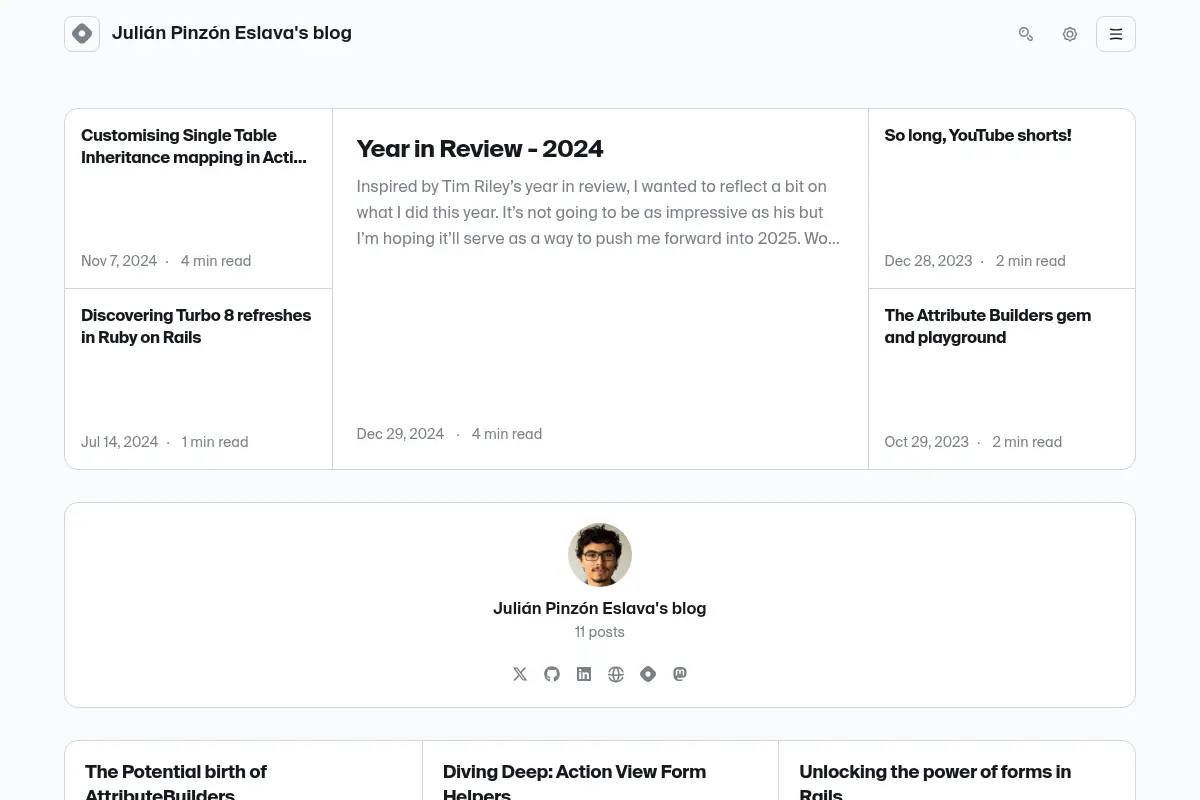The height and width of the screenshot is (800, 1200).
Task: Open 'The Attribute Builders gem and playground' post
Action: coord(988,326)
